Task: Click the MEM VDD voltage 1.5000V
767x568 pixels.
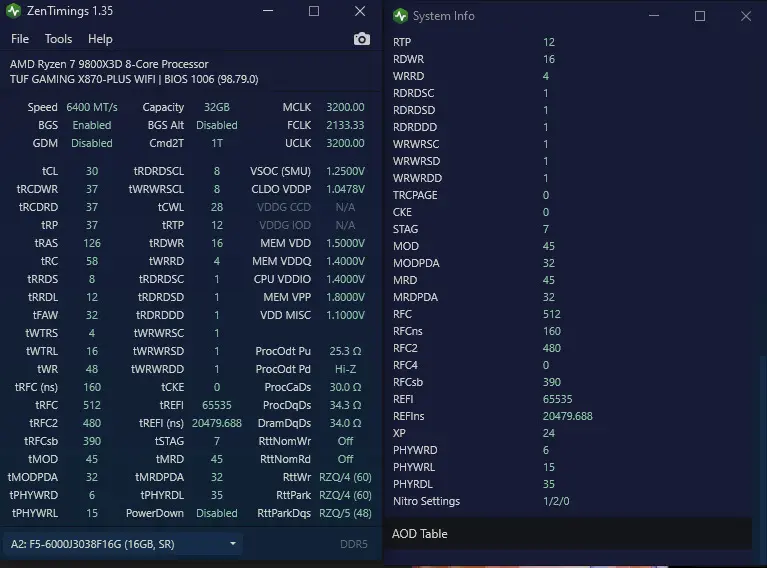Action: pos(345,243)
